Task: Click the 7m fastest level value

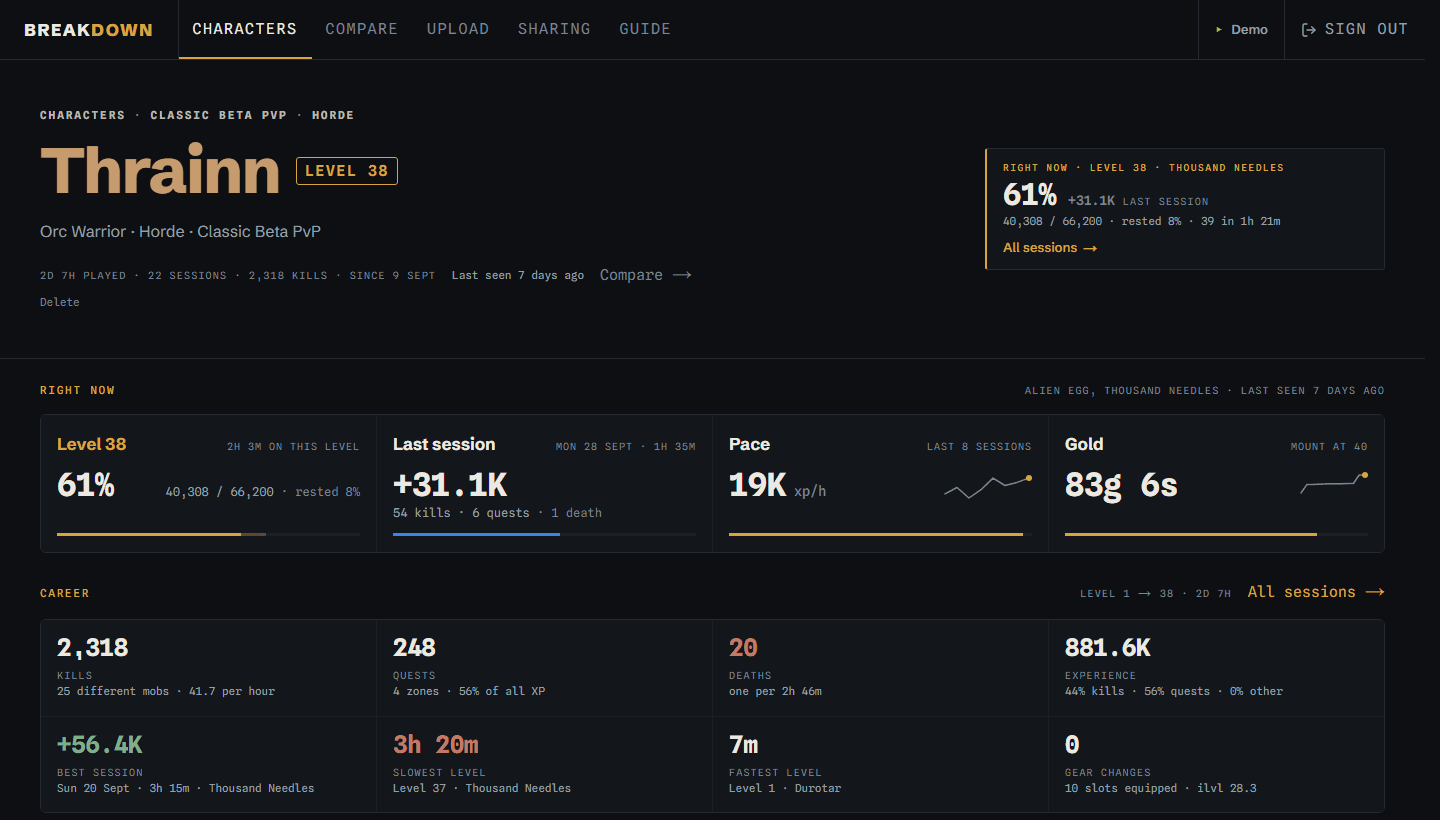Action: pos(743,745)
